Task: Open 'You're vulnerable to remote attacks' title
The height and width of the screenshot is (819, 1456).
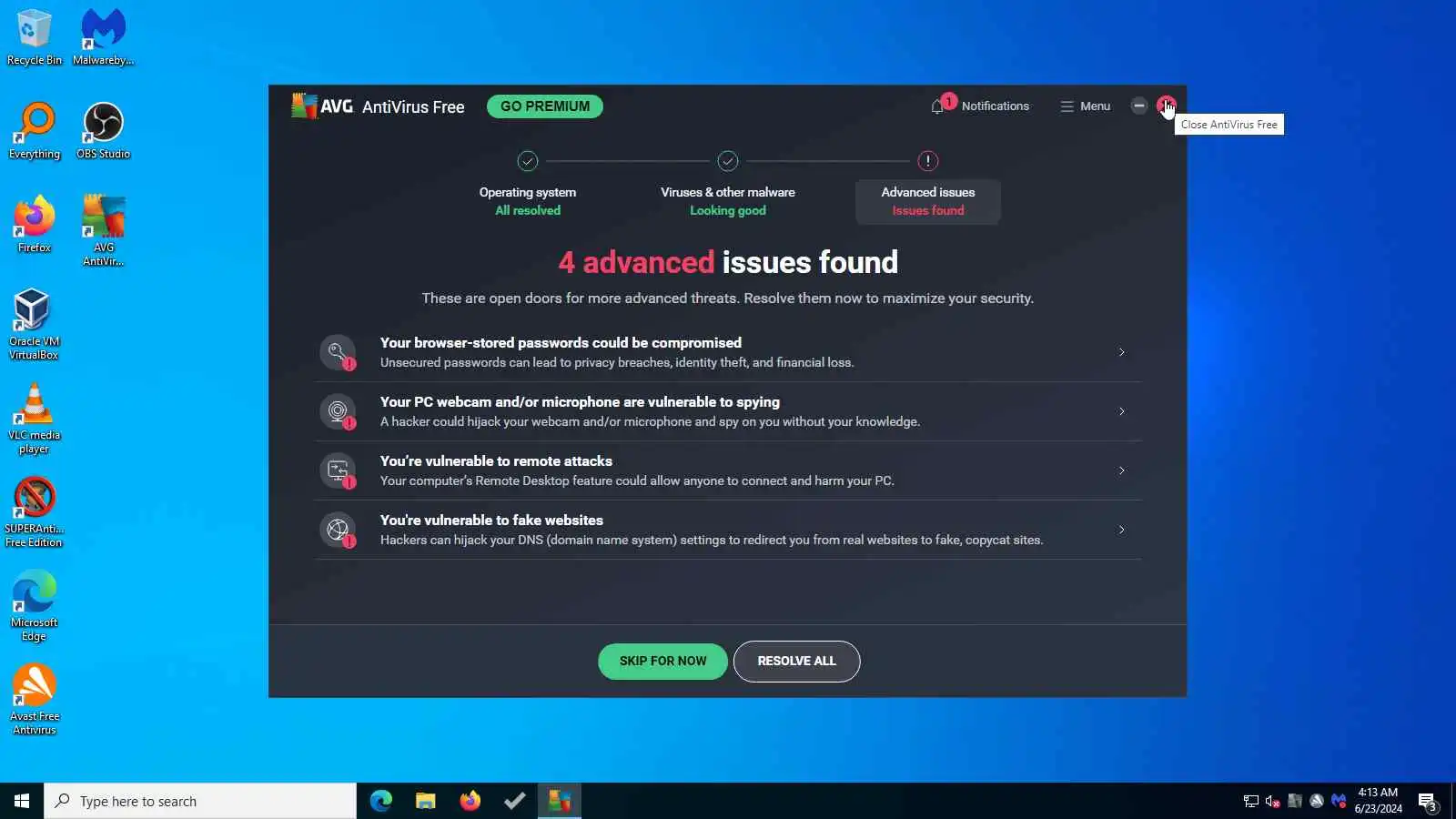Action: 496,461
